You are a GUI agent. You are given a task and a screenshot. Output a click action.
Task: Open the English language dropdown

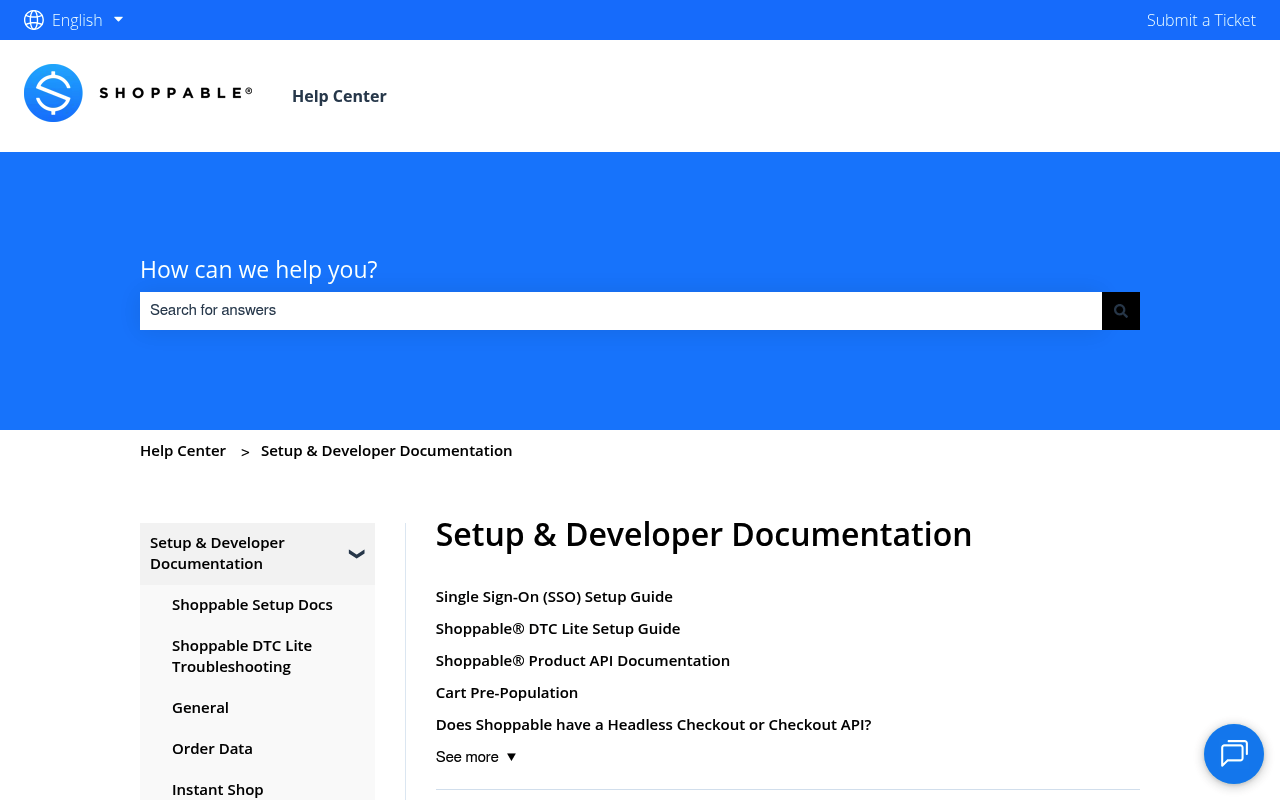tap(87, 20)
